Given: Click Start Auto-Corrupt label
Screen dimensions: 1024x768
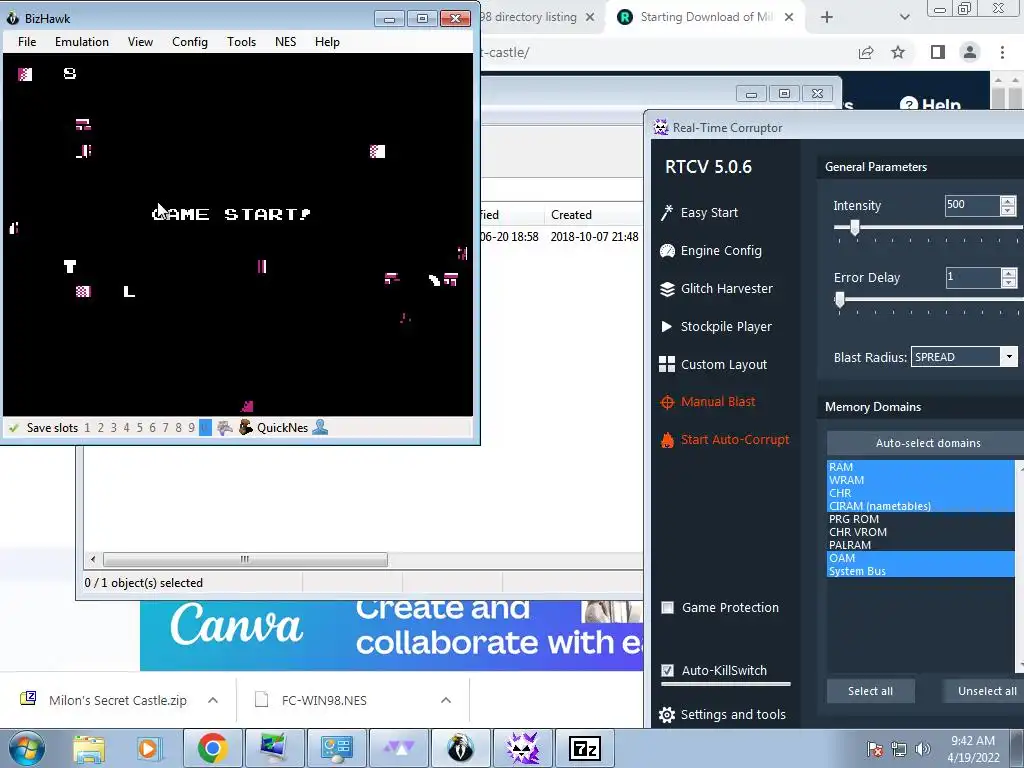Looking at the screenshot, I should click(x=735, y=440).
